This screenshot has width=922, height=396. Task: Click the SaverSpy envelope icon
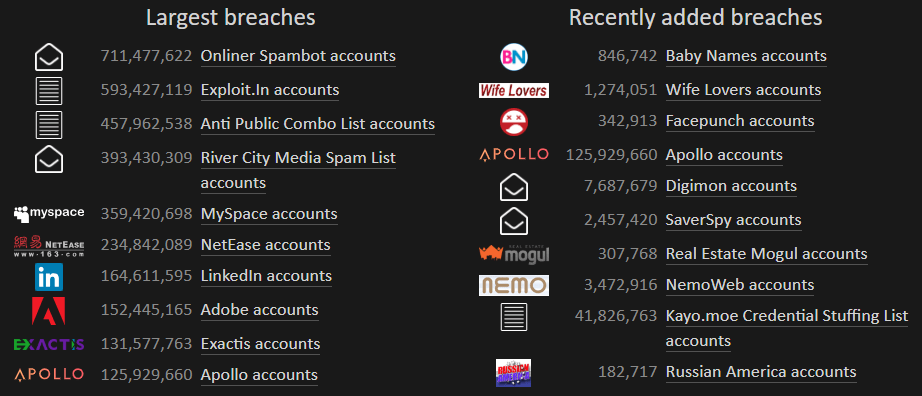(514, 221)
